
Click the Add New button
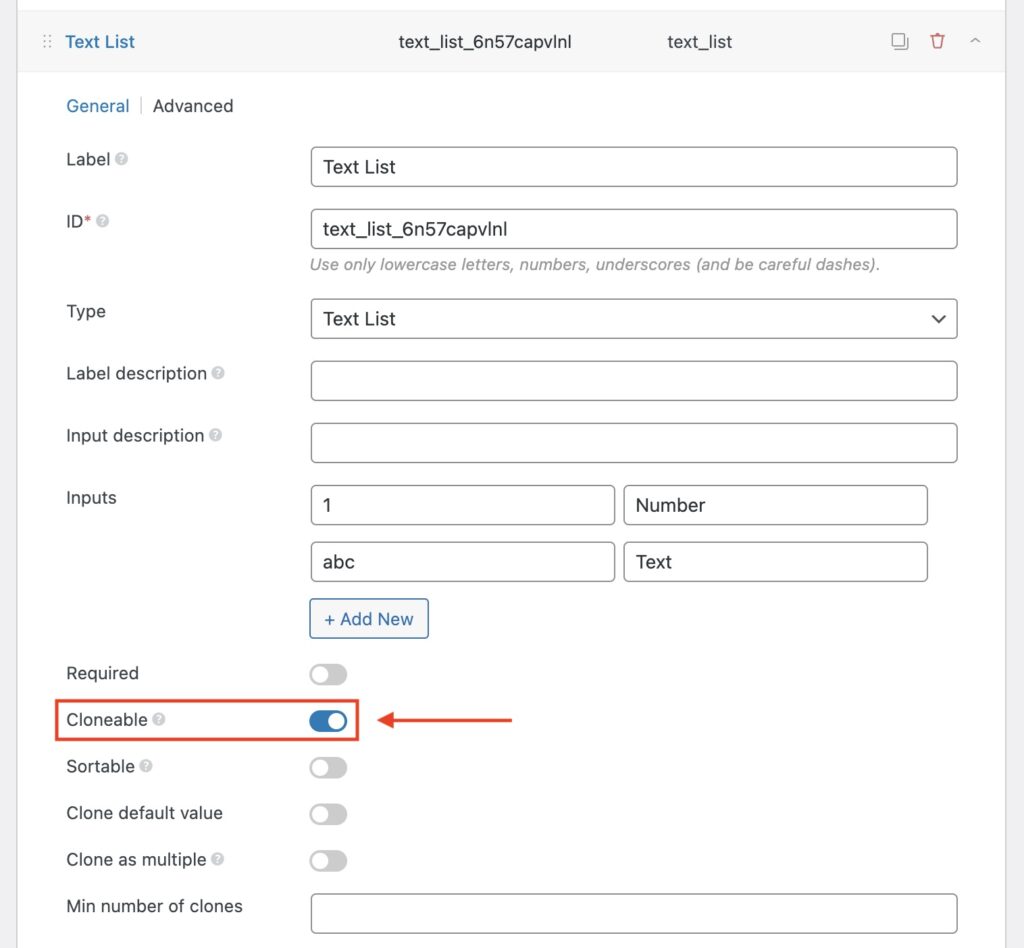369,618
